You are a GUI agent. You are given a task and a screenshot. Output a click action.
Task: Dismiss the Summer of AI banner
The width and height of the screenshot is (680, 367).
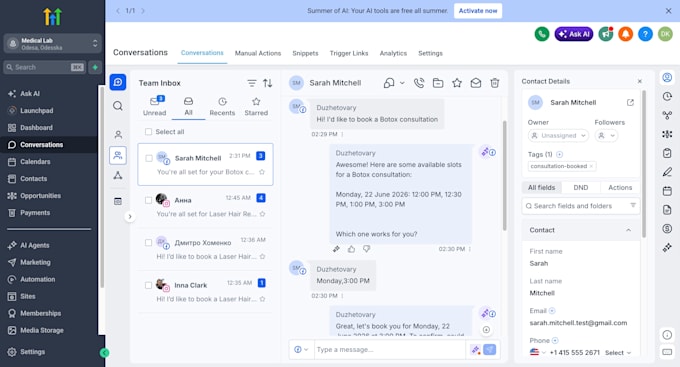pyautogui.click(x=668, y=11)
